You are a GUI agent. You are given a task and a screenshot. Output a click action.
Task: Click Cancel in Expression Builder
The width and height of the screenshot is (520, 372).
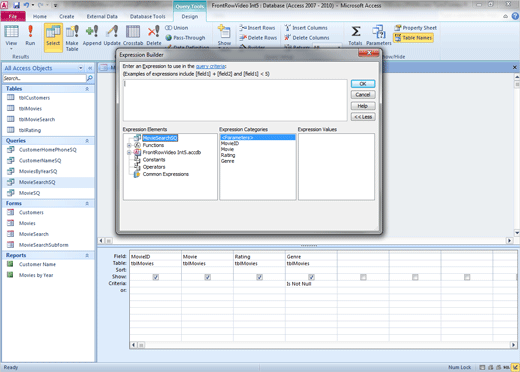click(x=363, y=95)
